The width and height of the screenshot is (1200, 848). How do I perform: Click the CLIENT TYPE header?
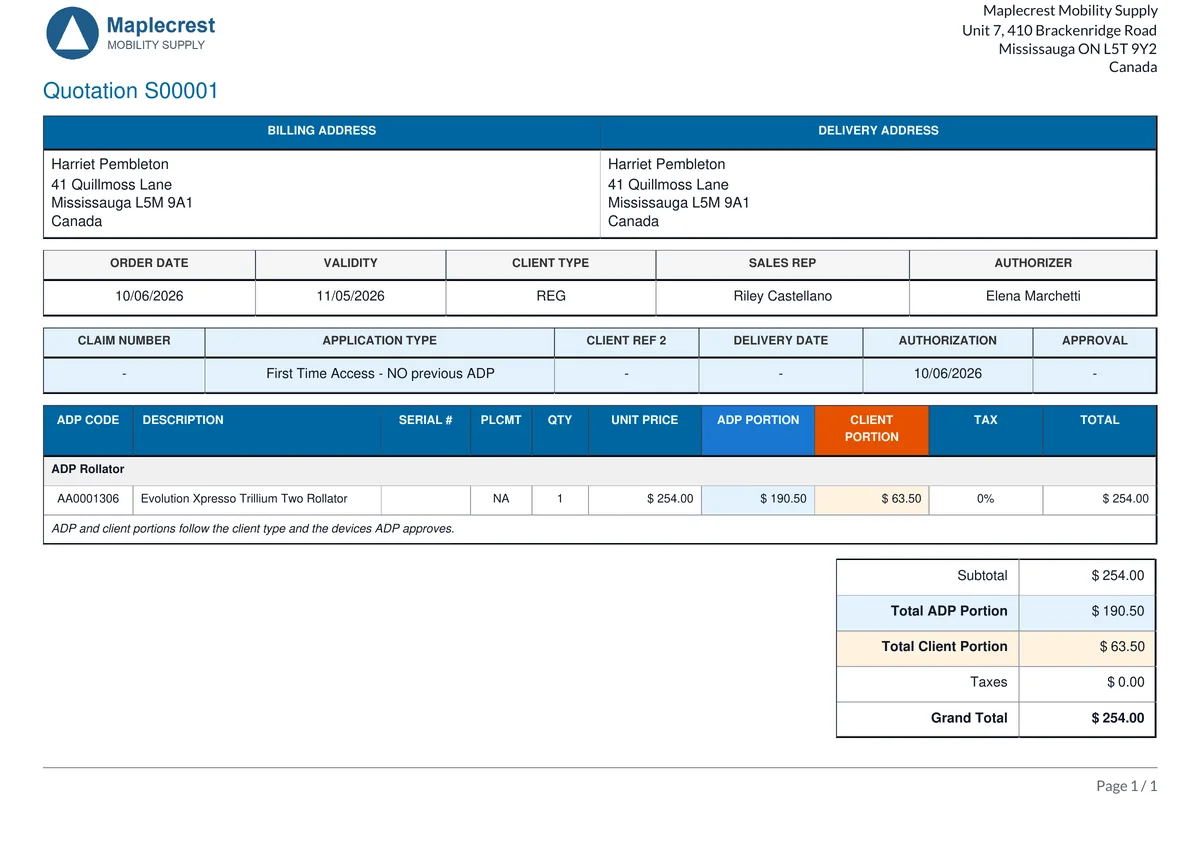click(551, 263)
